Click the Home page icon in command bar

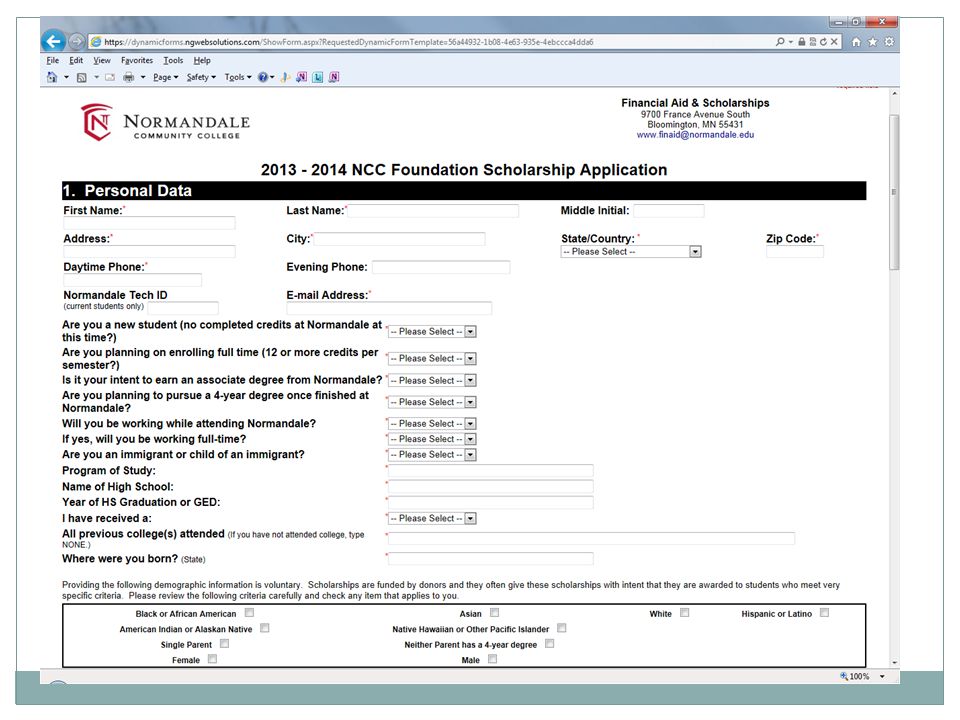click(52, 77)
